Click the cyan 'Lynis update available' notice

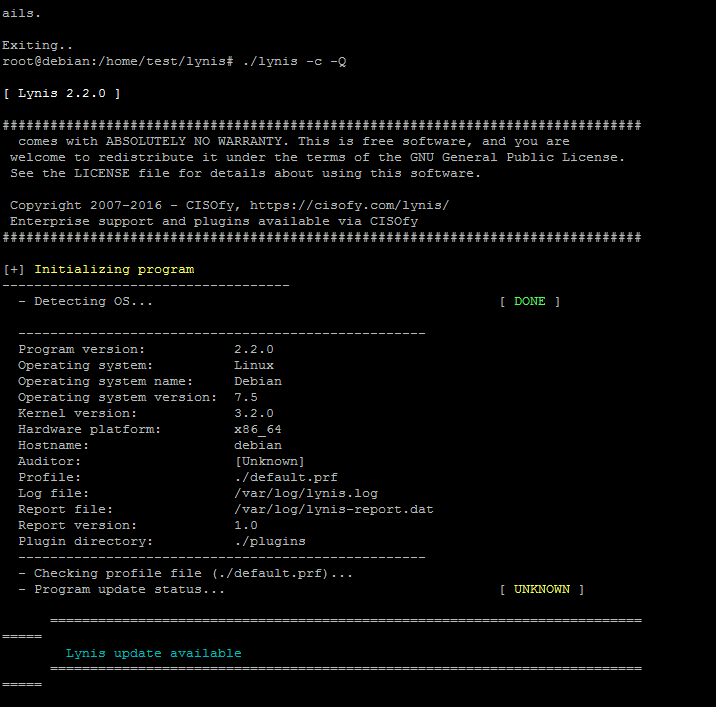[153, 653]
